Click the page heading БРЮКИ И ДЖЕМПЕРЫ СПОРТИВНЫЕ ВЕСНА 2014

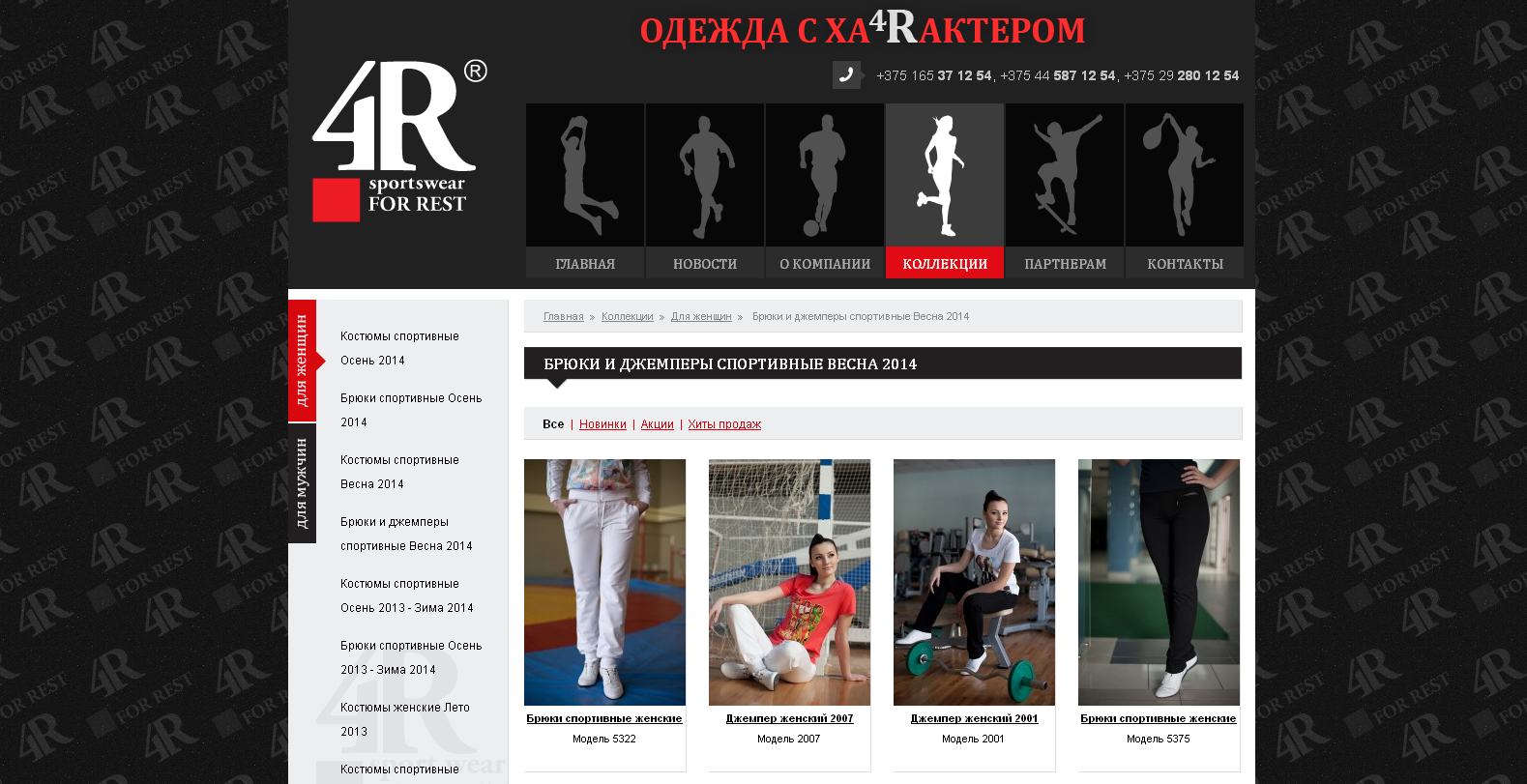730,364
